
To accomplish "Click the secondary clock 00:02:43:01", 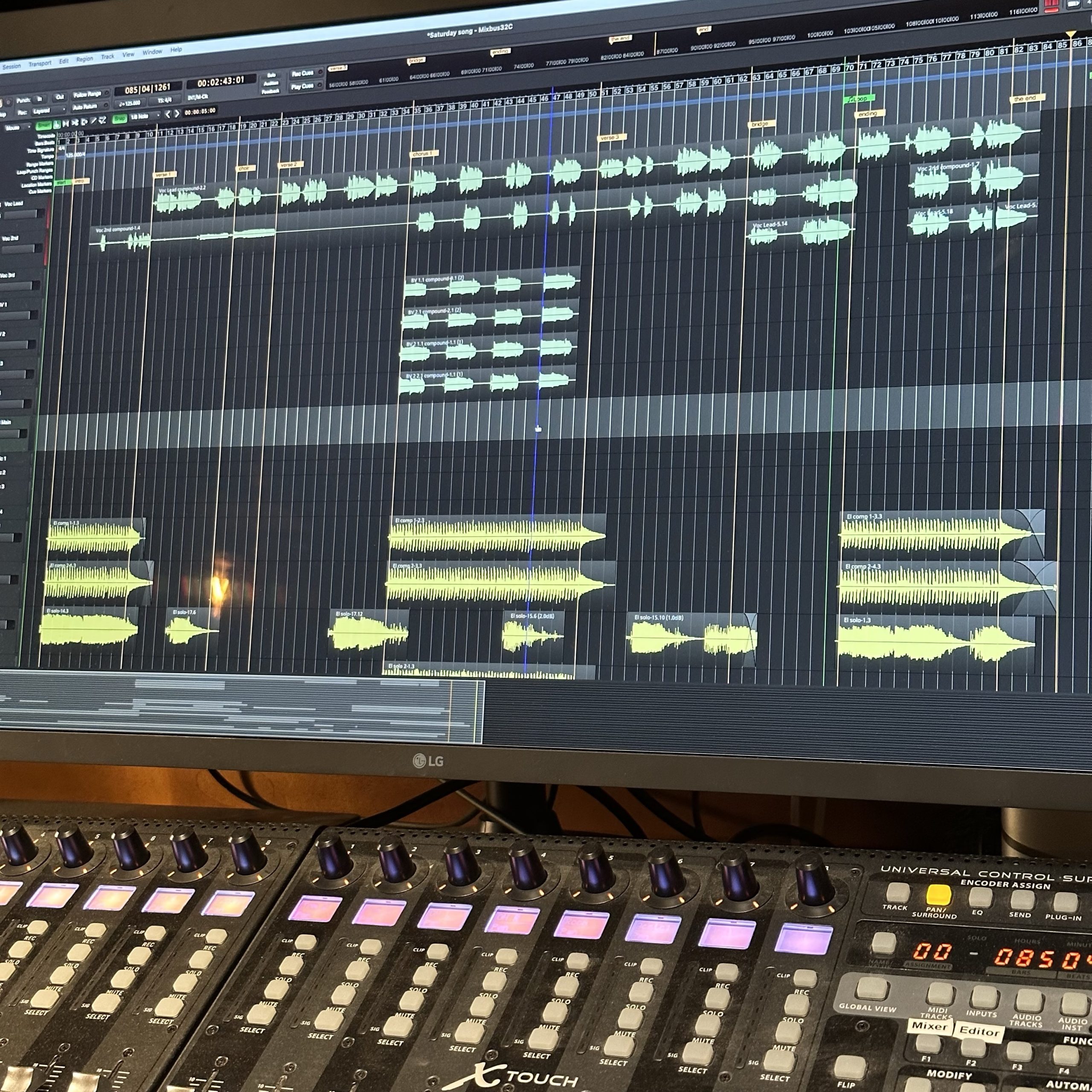I will tap(221, 81).
